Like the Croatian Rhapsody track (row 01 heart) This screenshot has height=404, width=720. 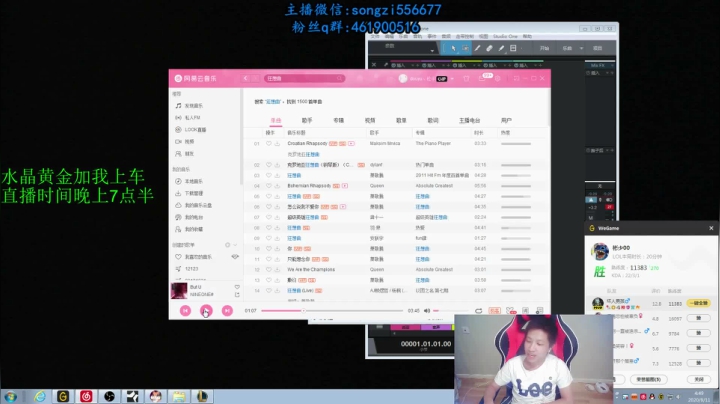[x=269, y=144]
